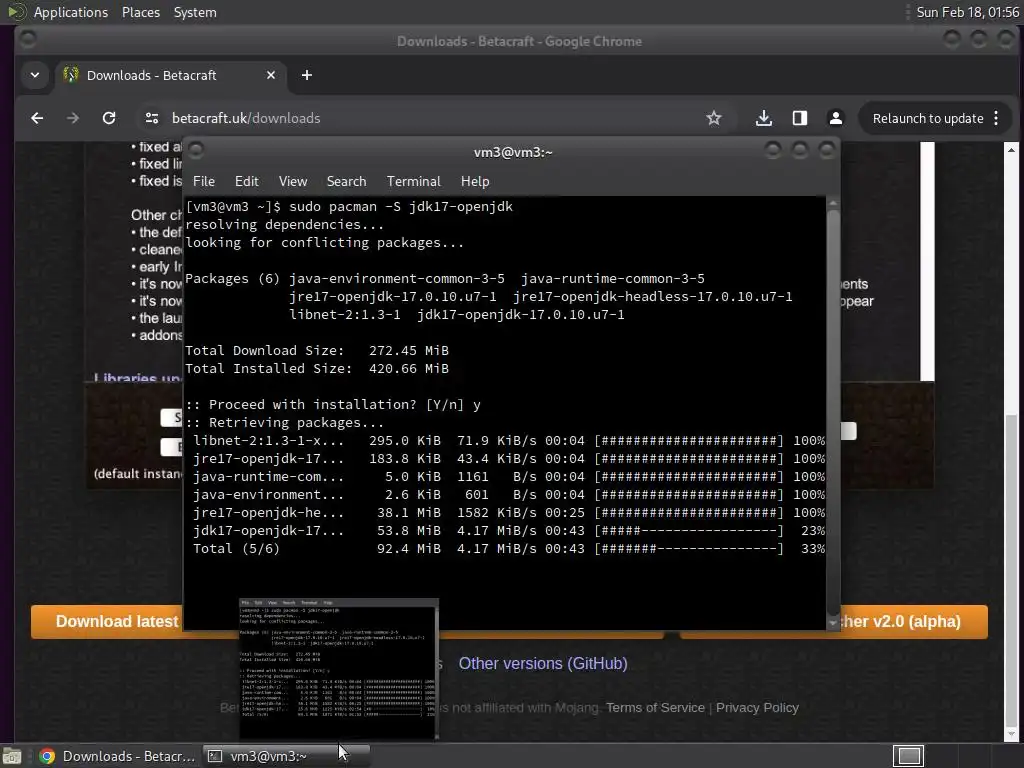Click the chat-bubble applet icon before Applications

point(16,12)
